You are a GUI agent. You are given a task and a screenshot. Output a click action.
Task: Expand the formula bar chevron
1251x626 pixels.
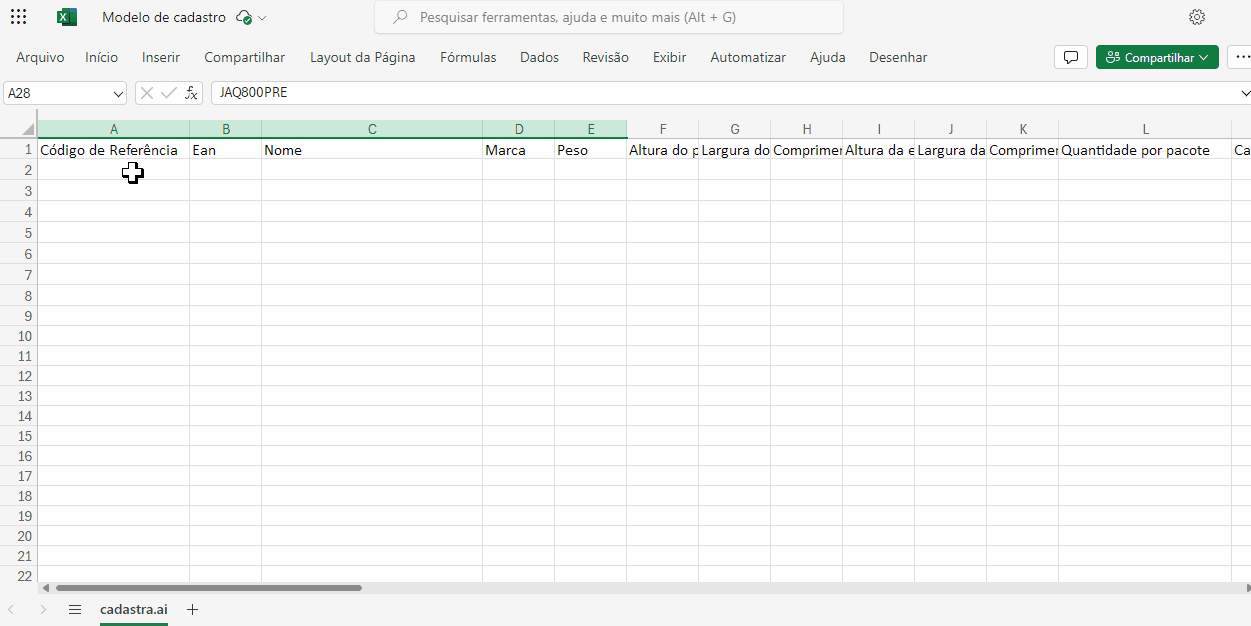tap(1245, 93)
